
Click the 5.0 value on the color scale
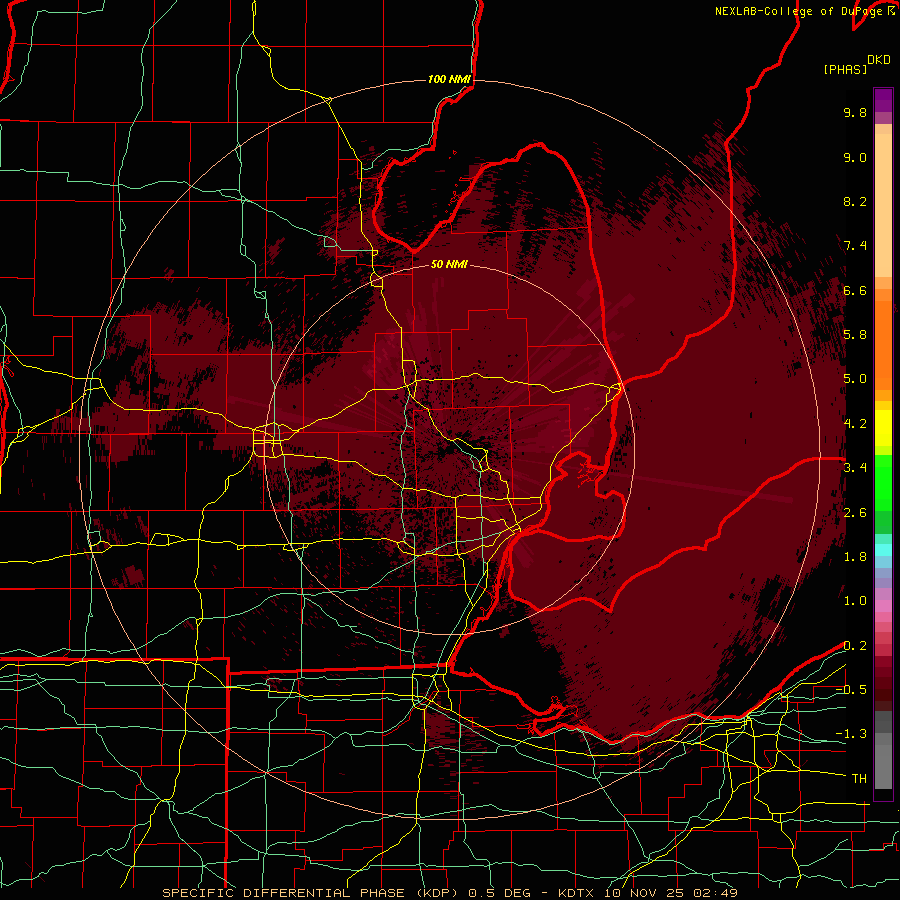(x=855, y=379)
